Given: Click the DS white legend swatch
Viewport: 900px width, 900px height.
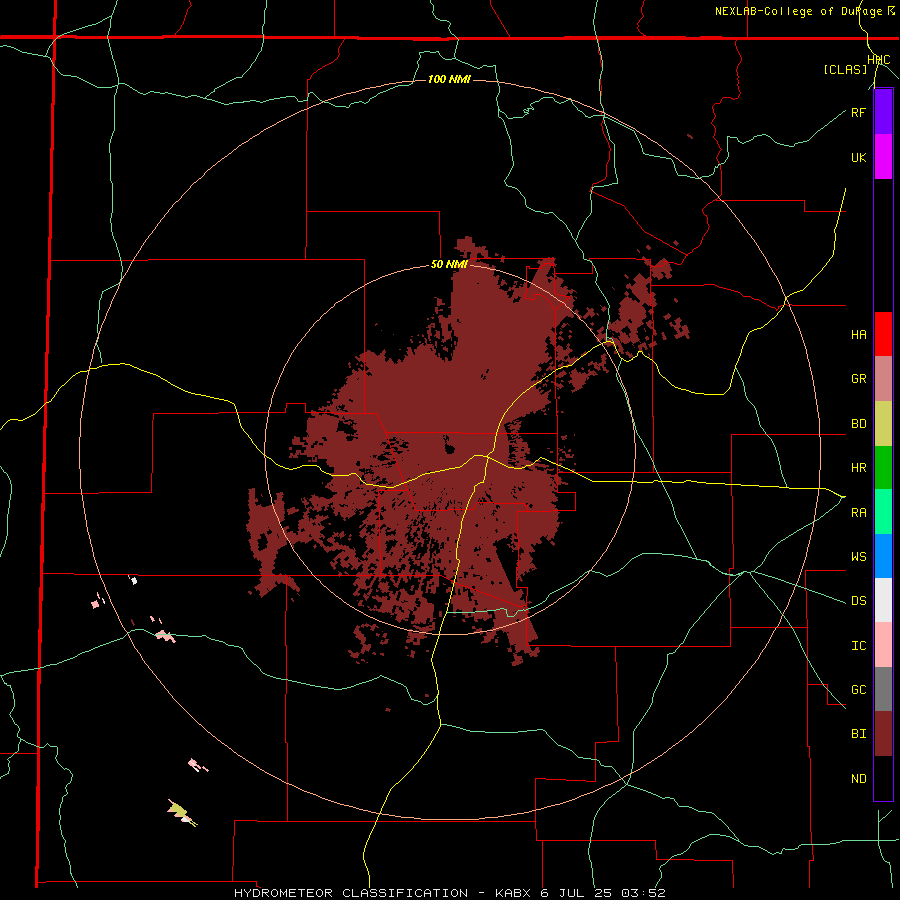Looking at the screenshot, I should [x=883, y=600].
